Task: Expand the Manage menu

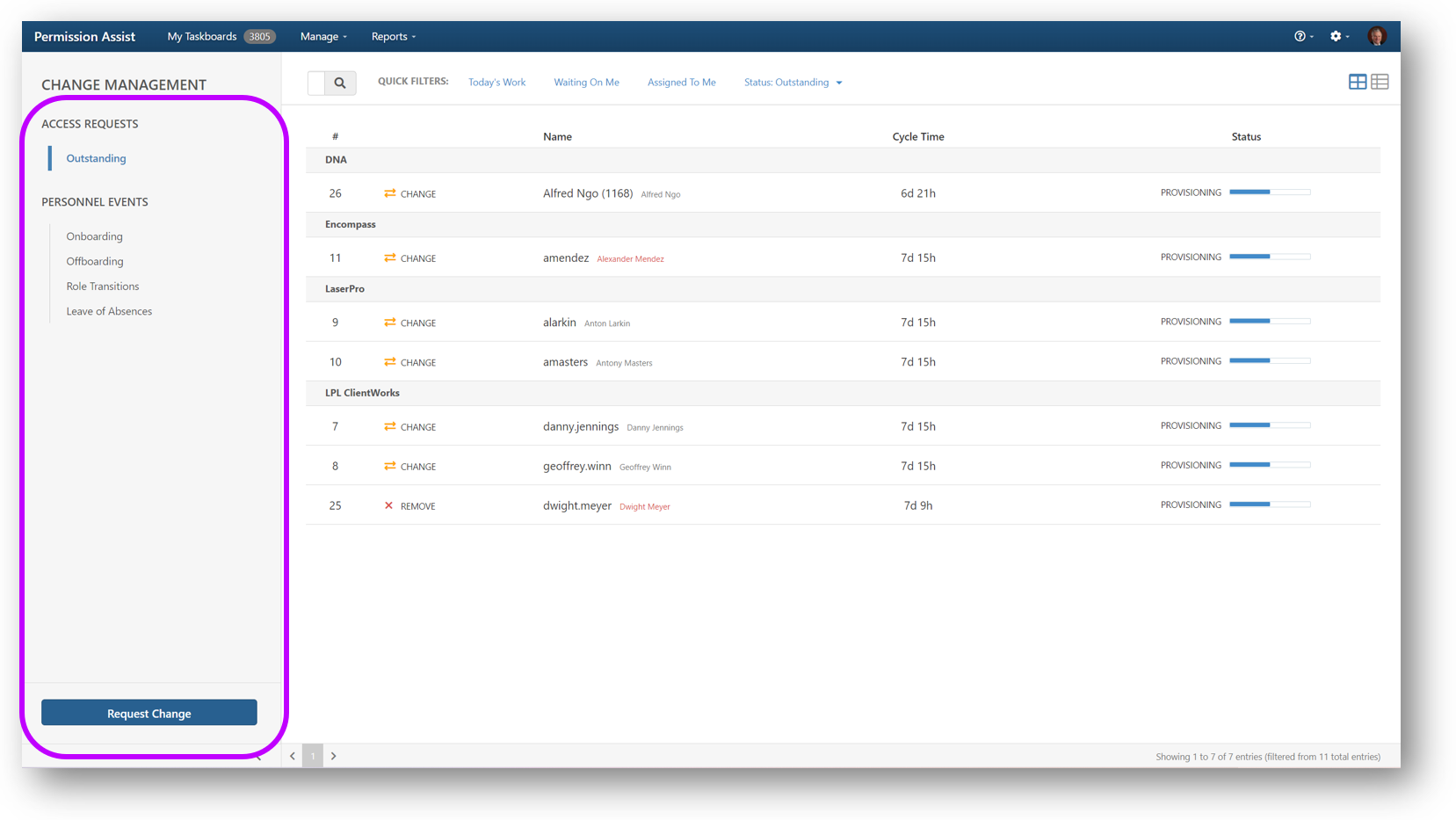Action: point(322,36)
